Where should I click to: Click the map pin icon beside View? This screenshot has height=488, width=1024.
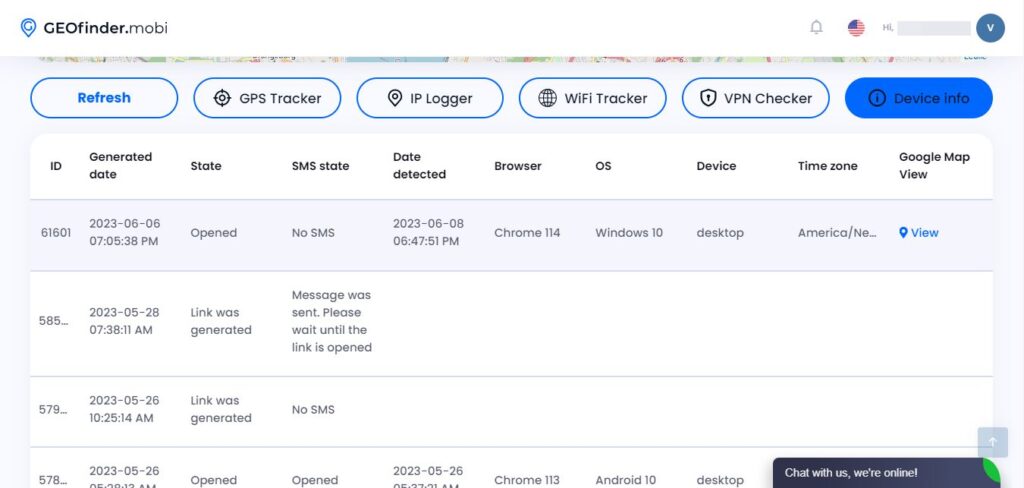[x=903, y=233]
